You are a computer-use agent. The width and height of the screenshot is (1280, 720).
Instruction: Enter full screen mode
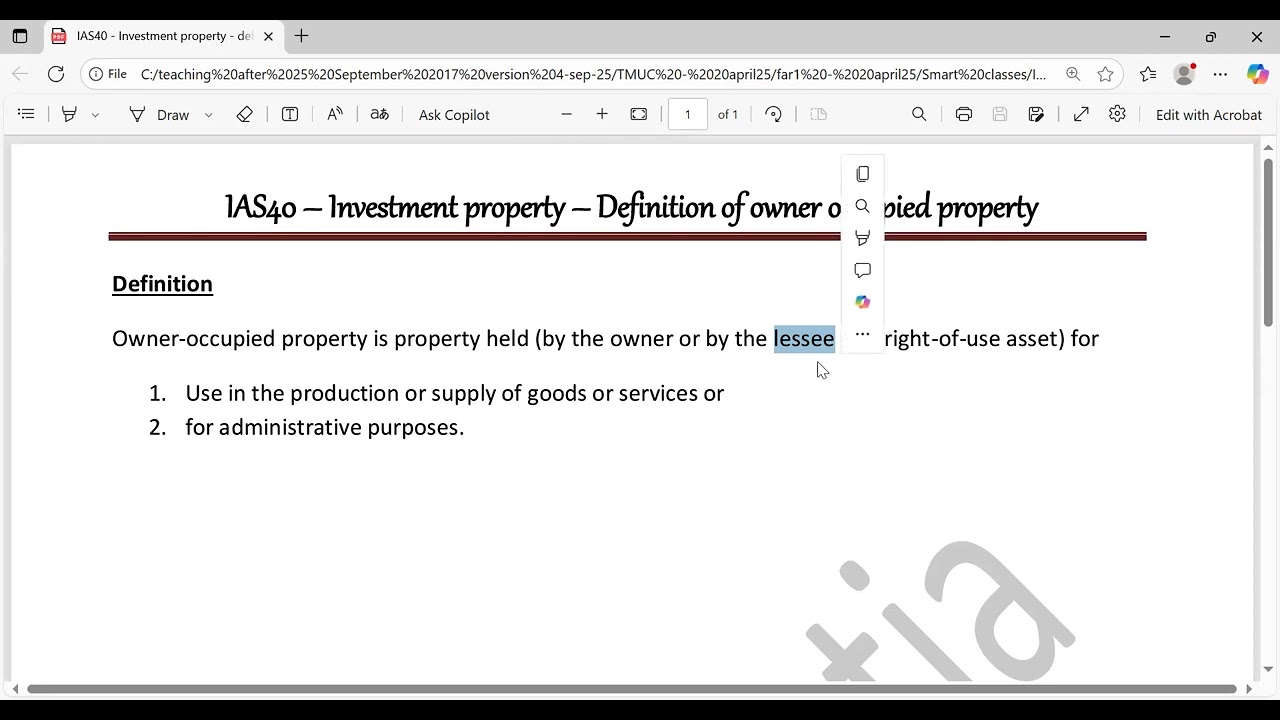(1081, 114)
